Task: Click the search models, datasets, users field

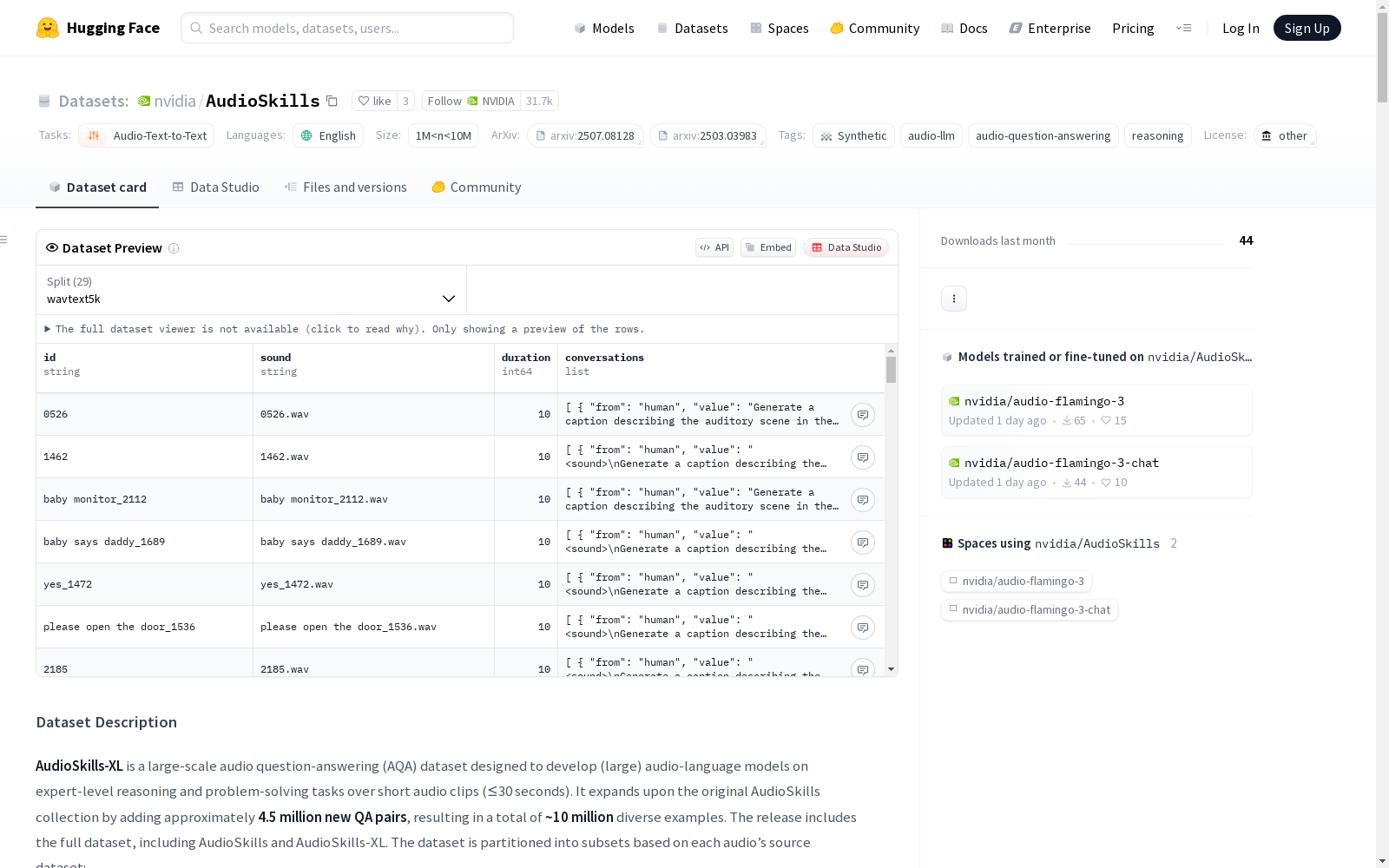Action: pos(347,28)
